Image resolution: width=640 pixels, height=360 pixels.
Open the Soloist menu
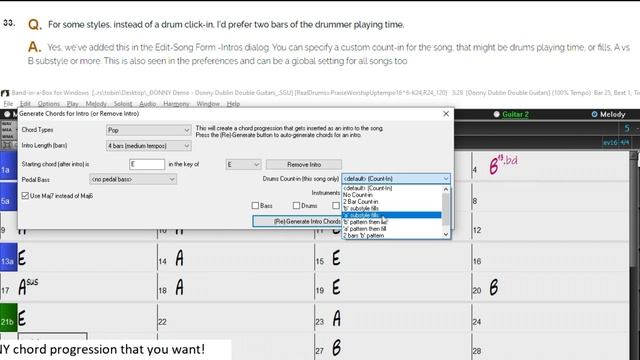[123, 104]
